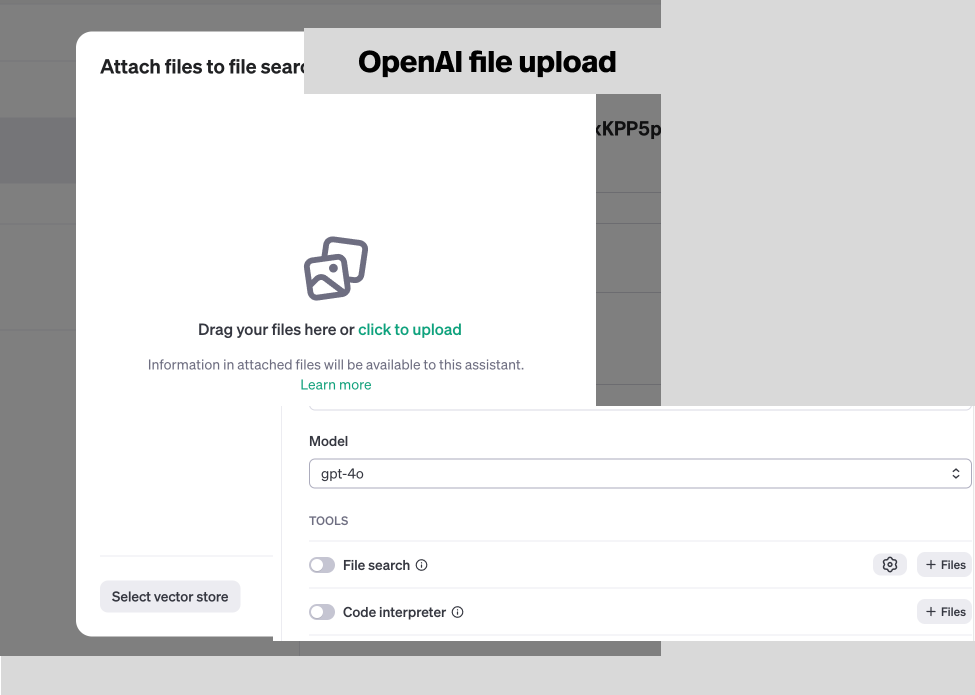
Task: Click the info icon next to Code interpreter
Action: click(457, 611)
